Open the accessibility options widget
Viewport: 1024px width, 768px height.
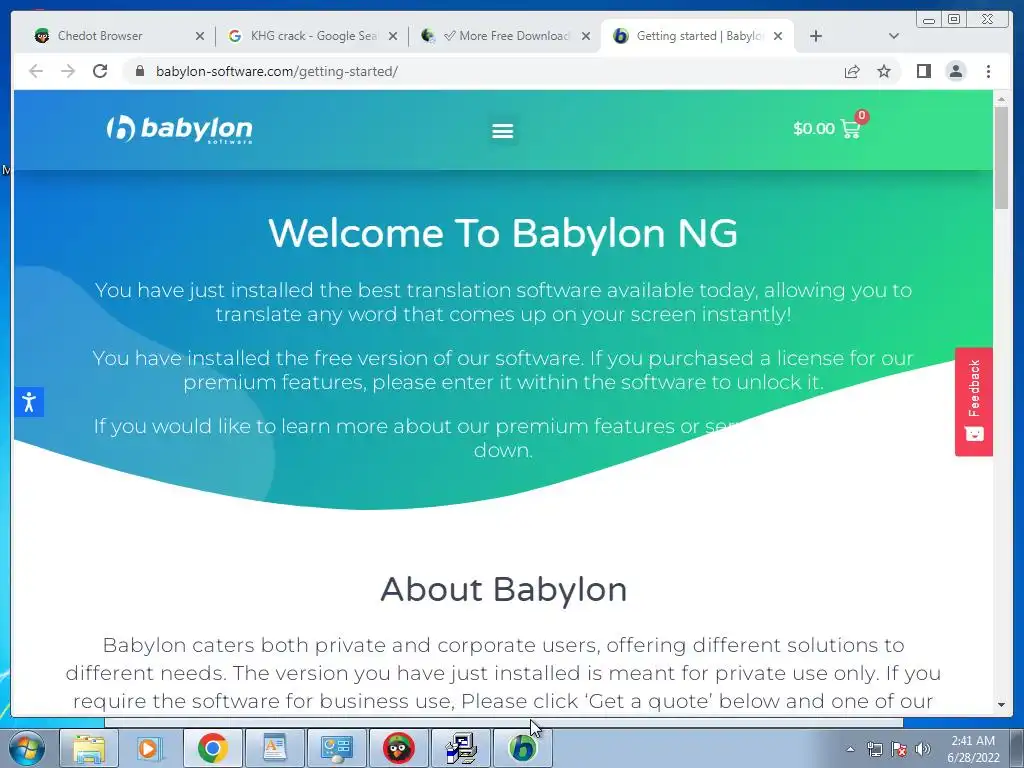[x=29, y=402]
